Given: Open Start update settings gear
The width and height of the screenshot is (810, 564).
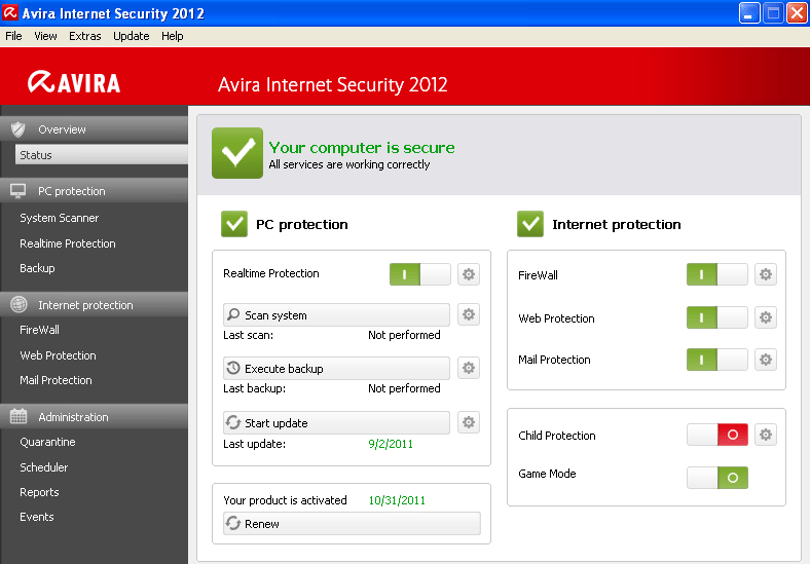Looking at the screenshot, I should click(468, 422).
